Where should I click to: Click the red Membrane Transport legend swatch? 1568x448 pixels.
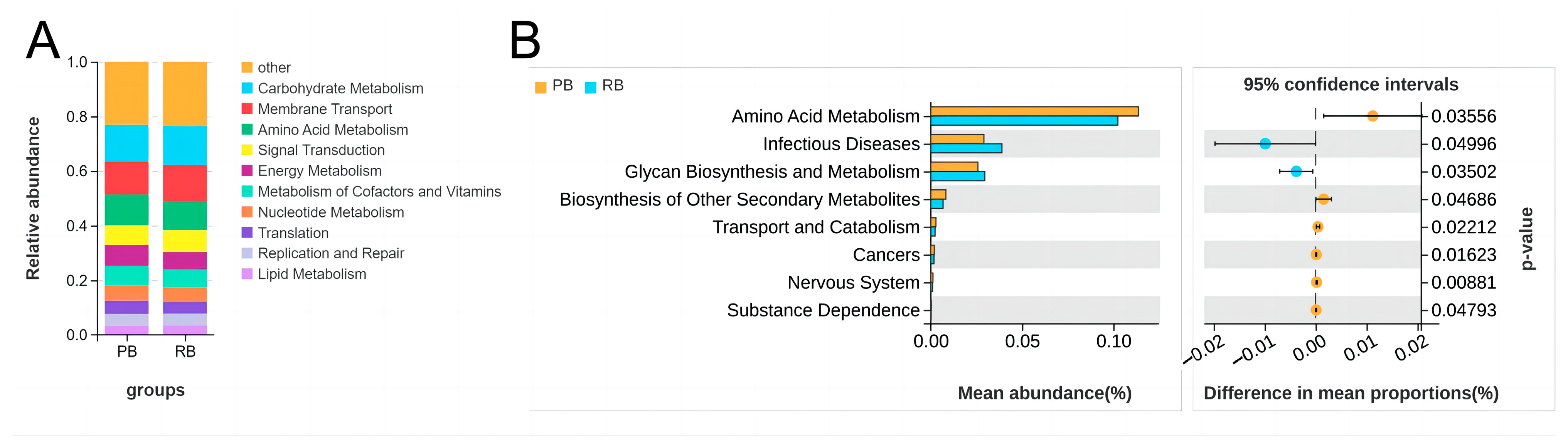[x=246, y=108]
